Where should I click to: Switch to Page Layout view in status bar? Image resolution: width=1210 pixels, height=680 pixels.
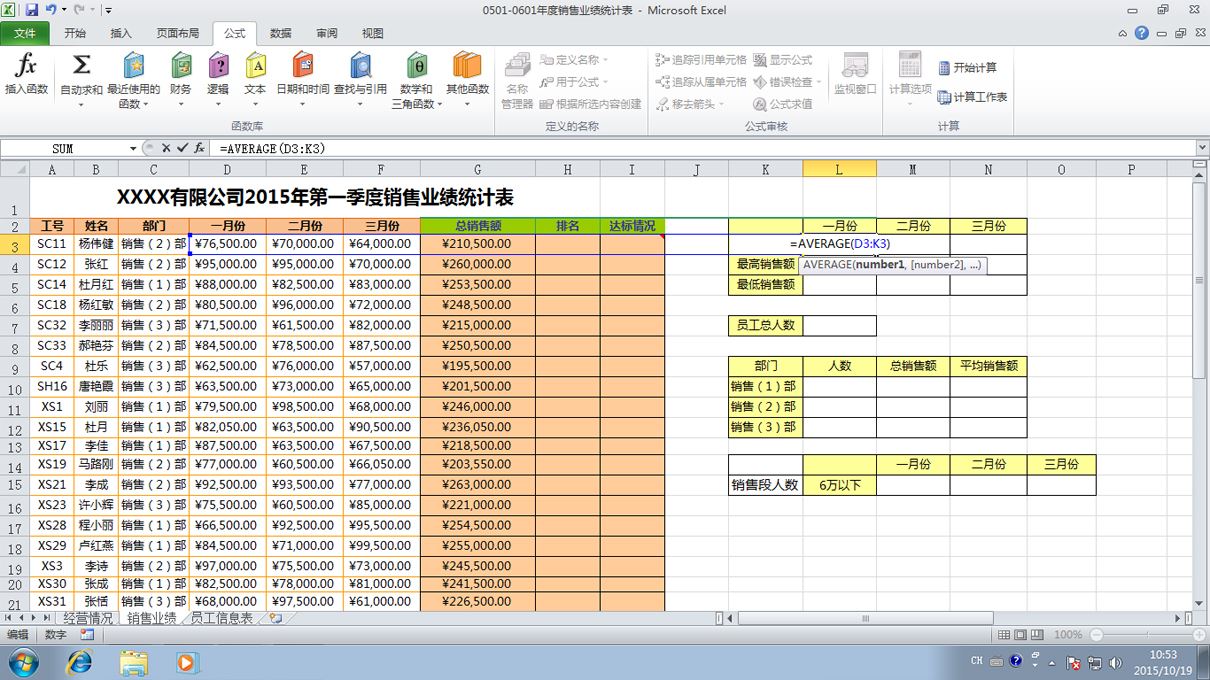coord(1021,634)
